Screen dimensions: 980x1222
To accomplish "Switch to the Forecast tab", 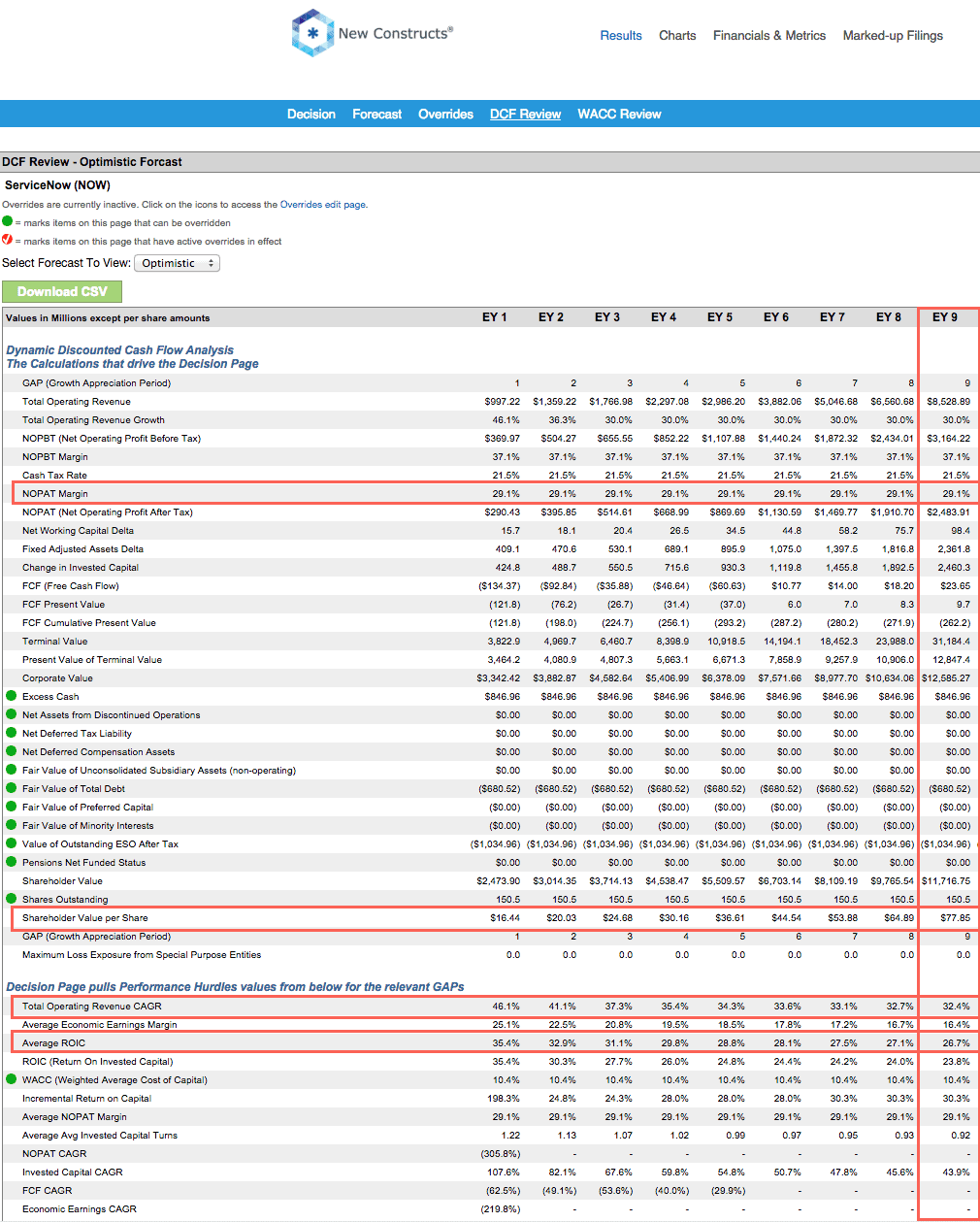I will click(377, 114).
